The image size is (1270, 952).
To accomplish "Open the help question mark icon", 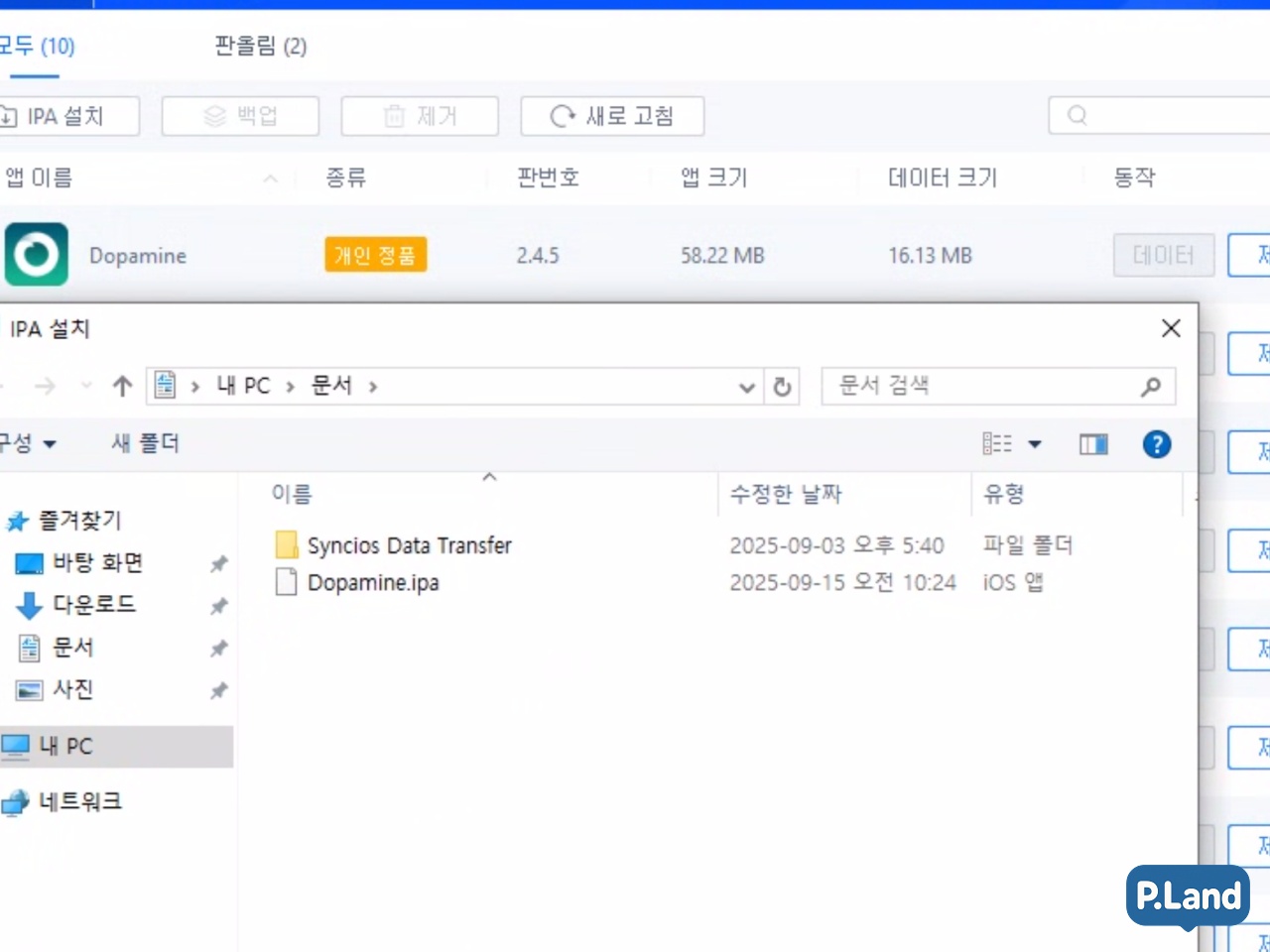I will [1156, 444].
